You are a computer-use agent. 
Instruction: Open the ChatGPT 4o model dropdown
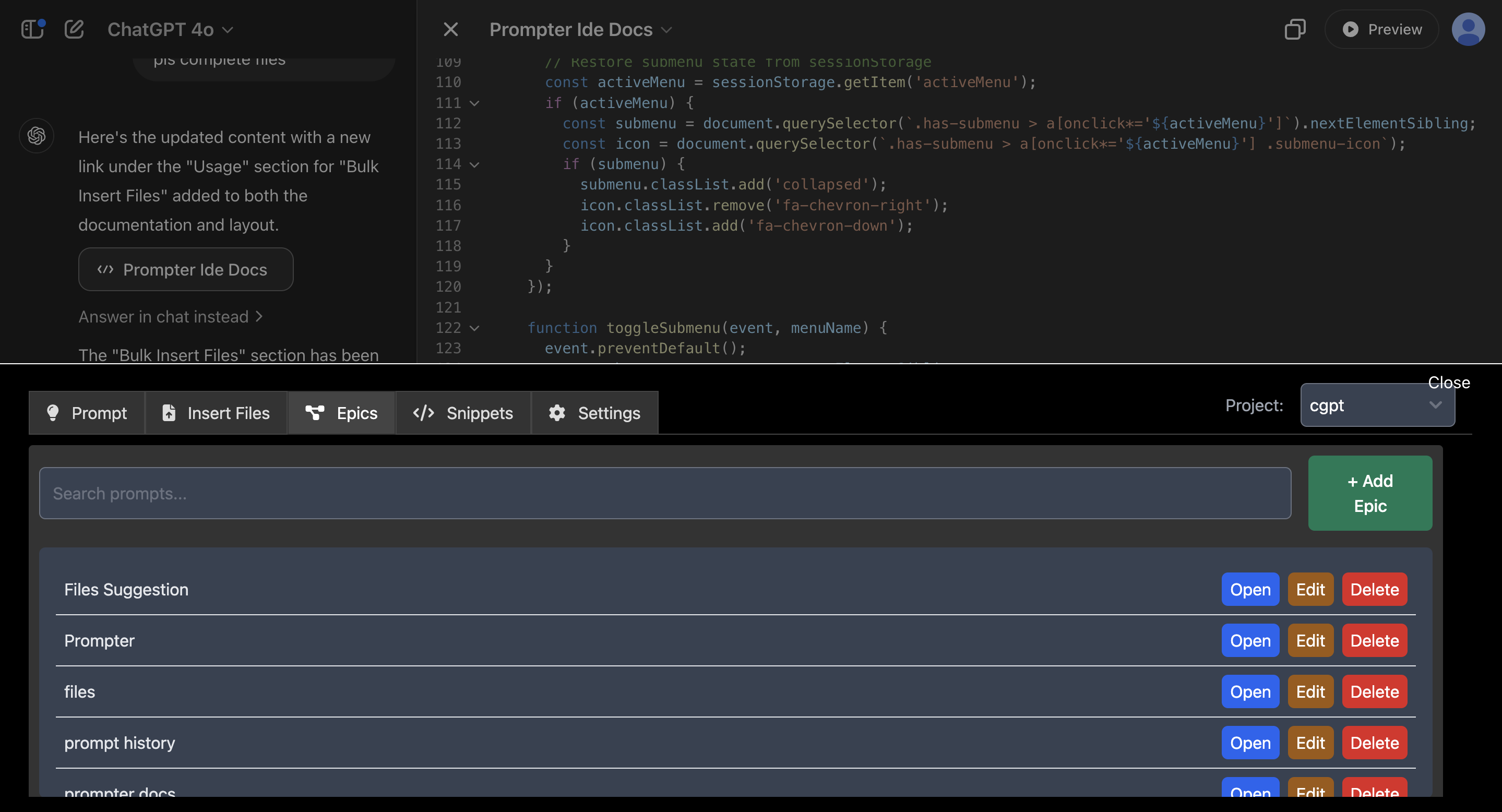click(x=170, y=29)
